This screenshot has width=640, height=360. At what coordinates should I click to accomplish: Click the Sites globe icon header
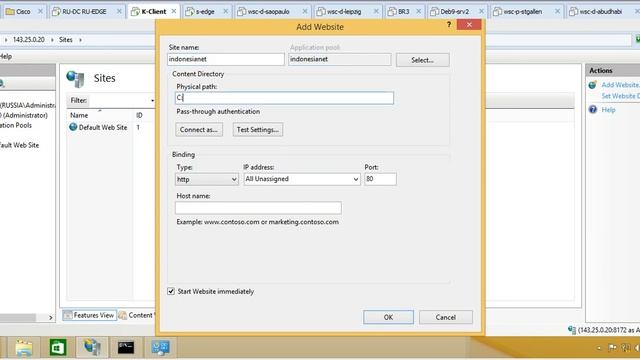point(75,79)
